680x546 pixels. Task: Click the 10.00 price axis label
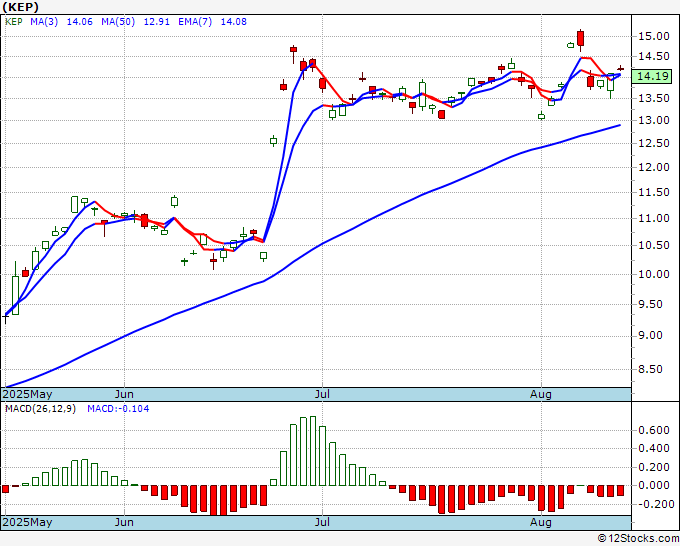pos(654,274)
